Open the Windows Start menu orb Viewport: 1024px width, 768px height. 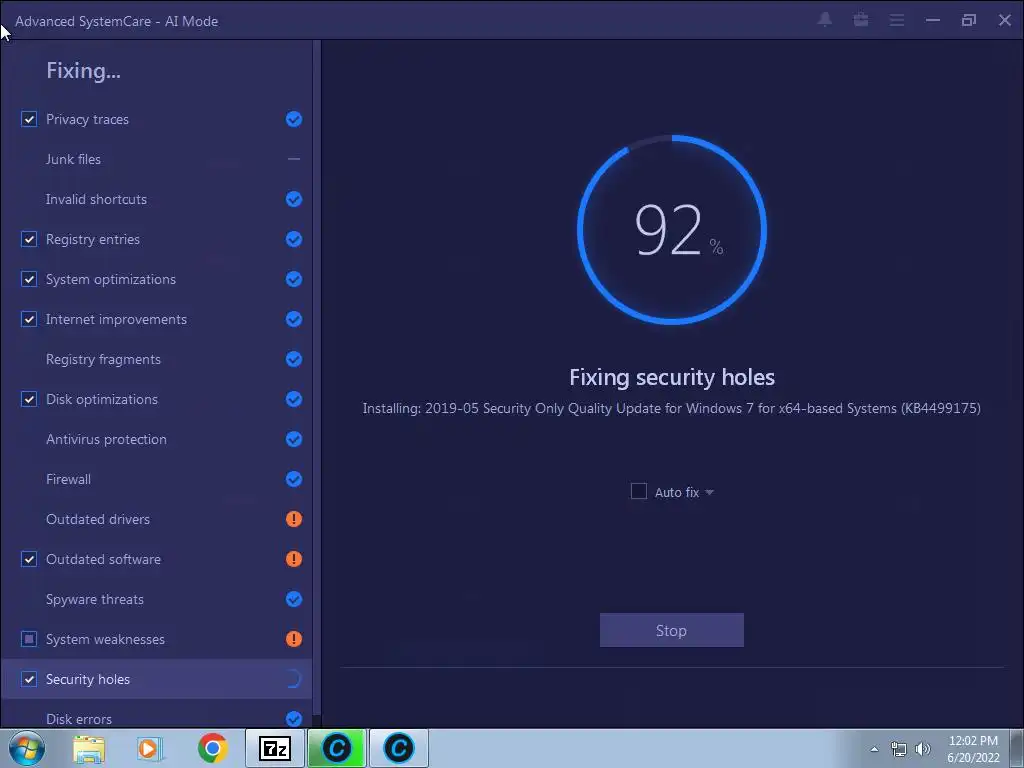click(x=26, y=748)
